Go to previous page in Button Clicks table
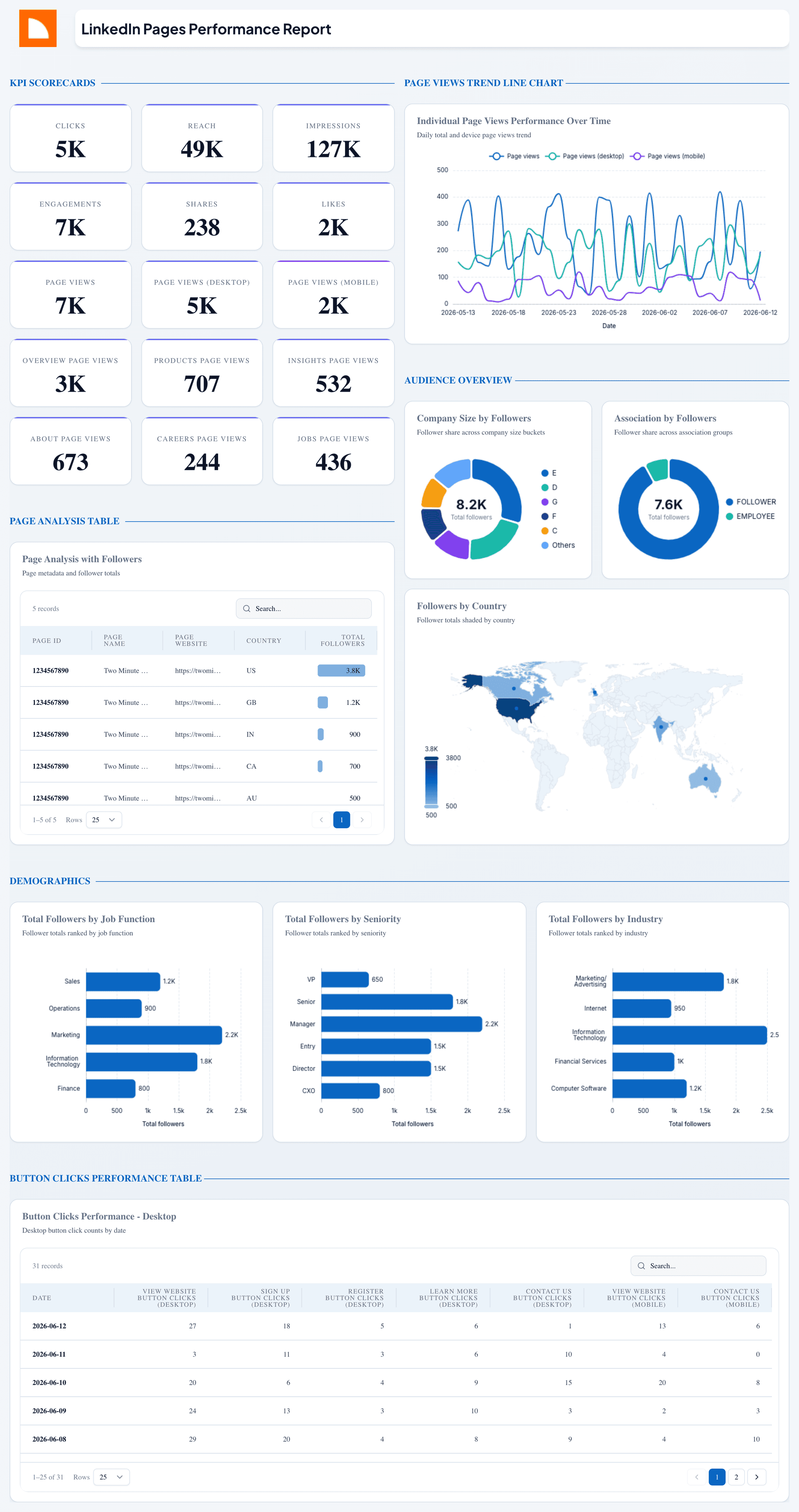The width and height of the screenshot is (799, 1512). pyautogui.click(x=696, y=1477)
